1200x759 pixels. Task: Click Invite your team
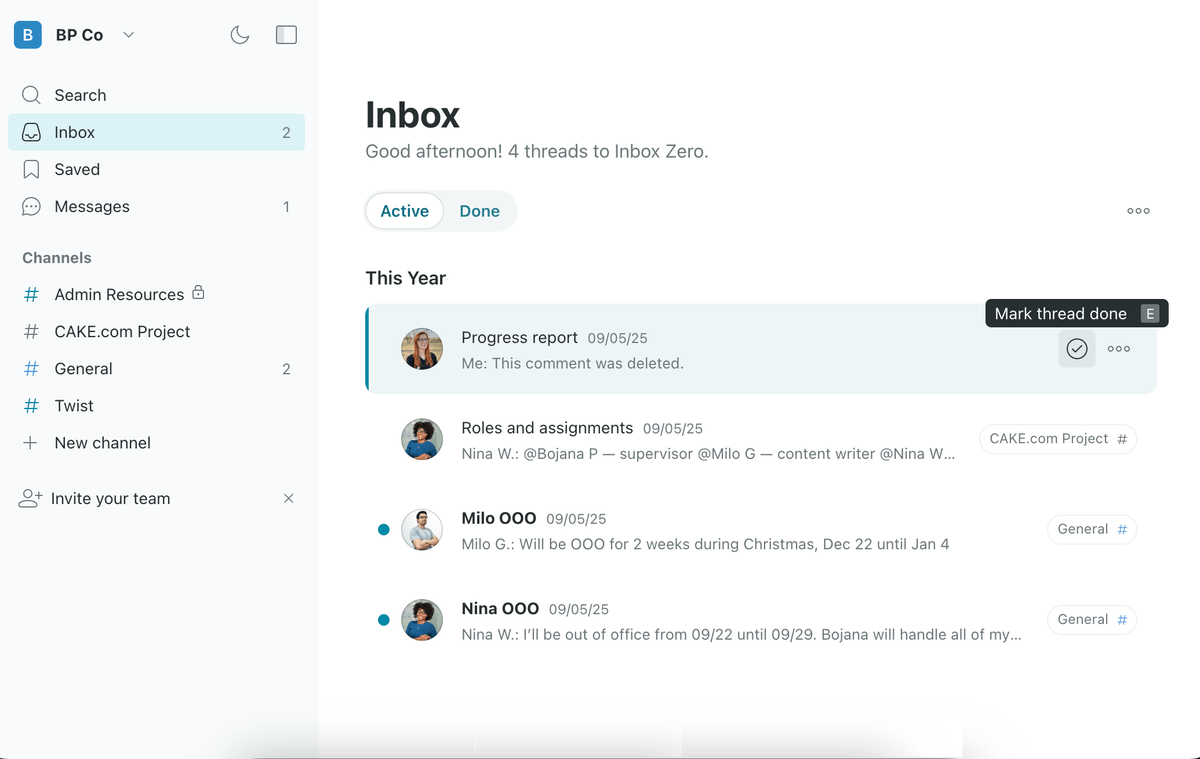[110, 498]
